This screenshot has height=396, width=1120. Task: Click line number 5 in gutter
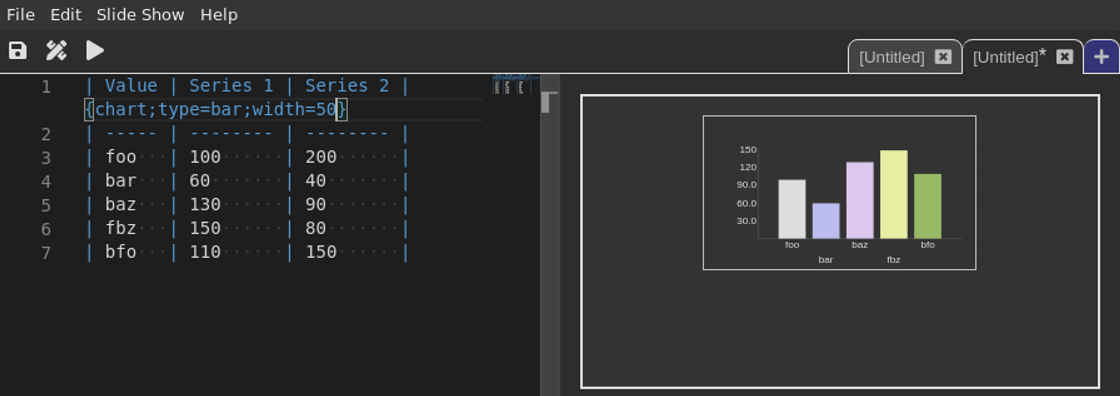click(46, 205)
